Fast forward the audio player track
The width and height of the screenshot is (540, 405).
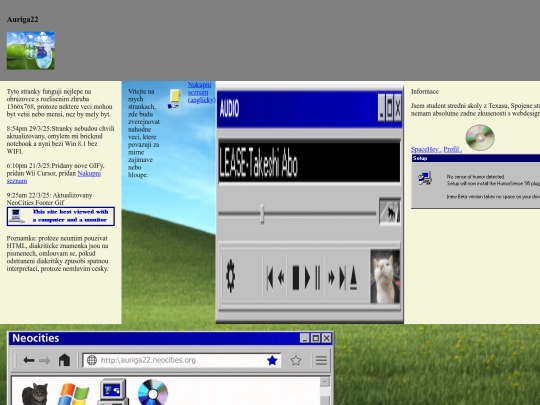331,277
